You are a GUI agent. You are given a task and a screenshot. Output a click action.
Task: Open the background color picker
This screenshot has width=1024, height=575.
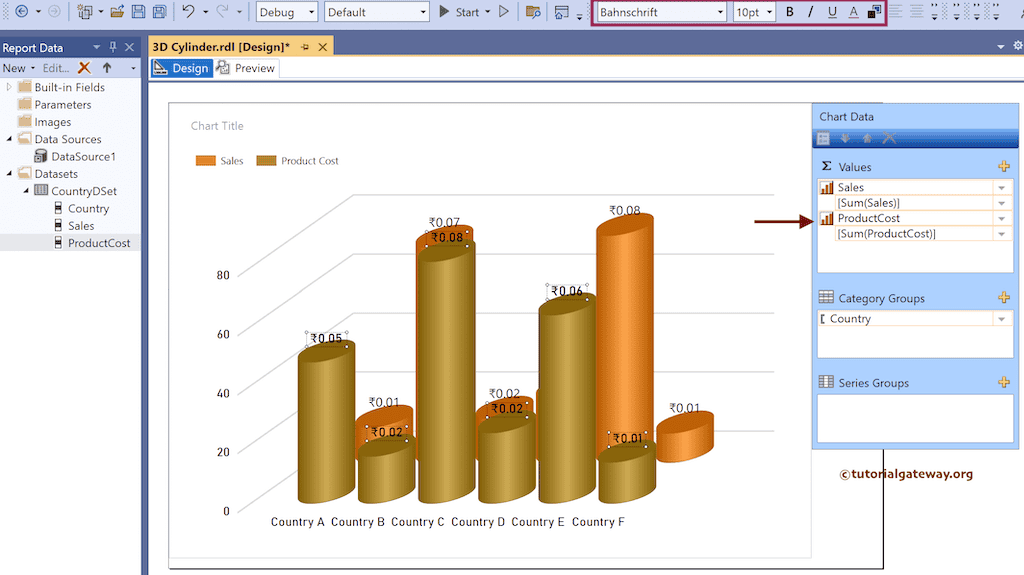874,12
